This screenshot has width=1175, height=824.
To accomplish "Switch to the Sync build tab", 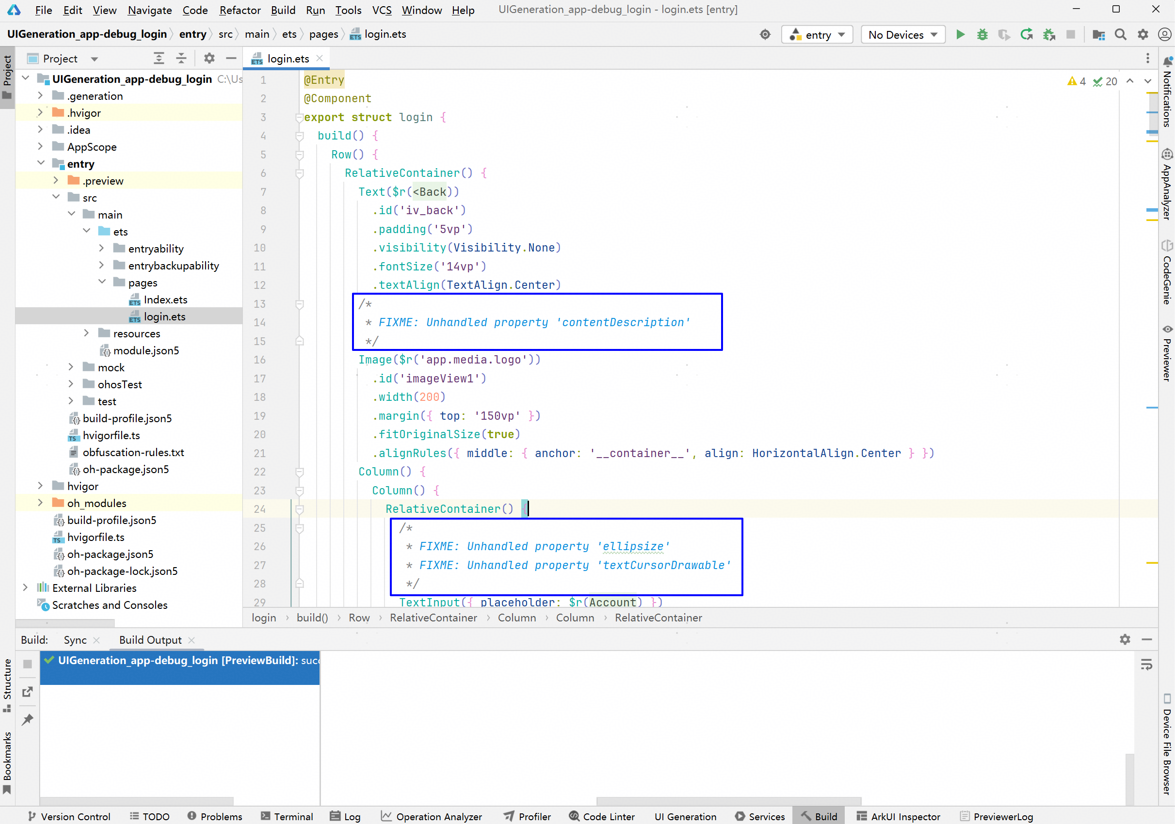I will pos(75,640).
